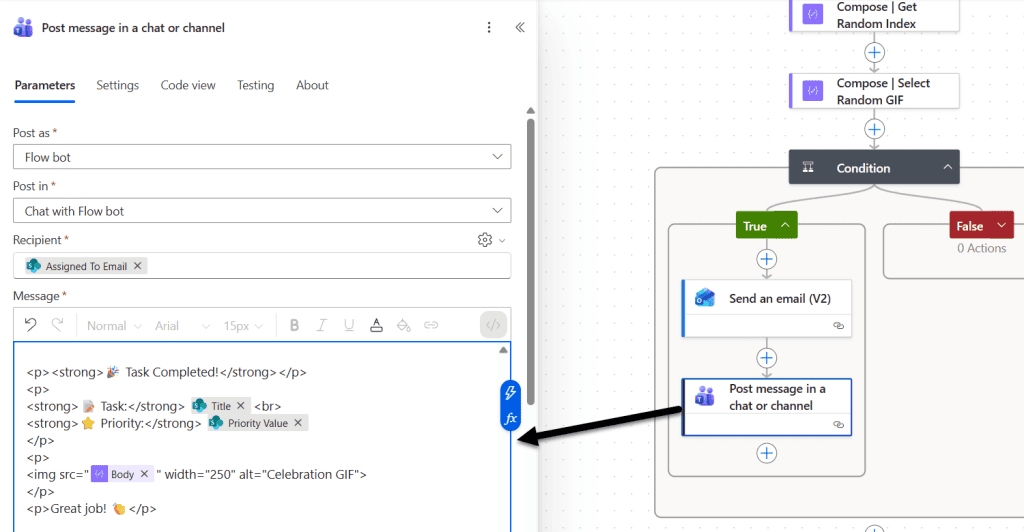Click inside the Recipient input field

[262, 266]
